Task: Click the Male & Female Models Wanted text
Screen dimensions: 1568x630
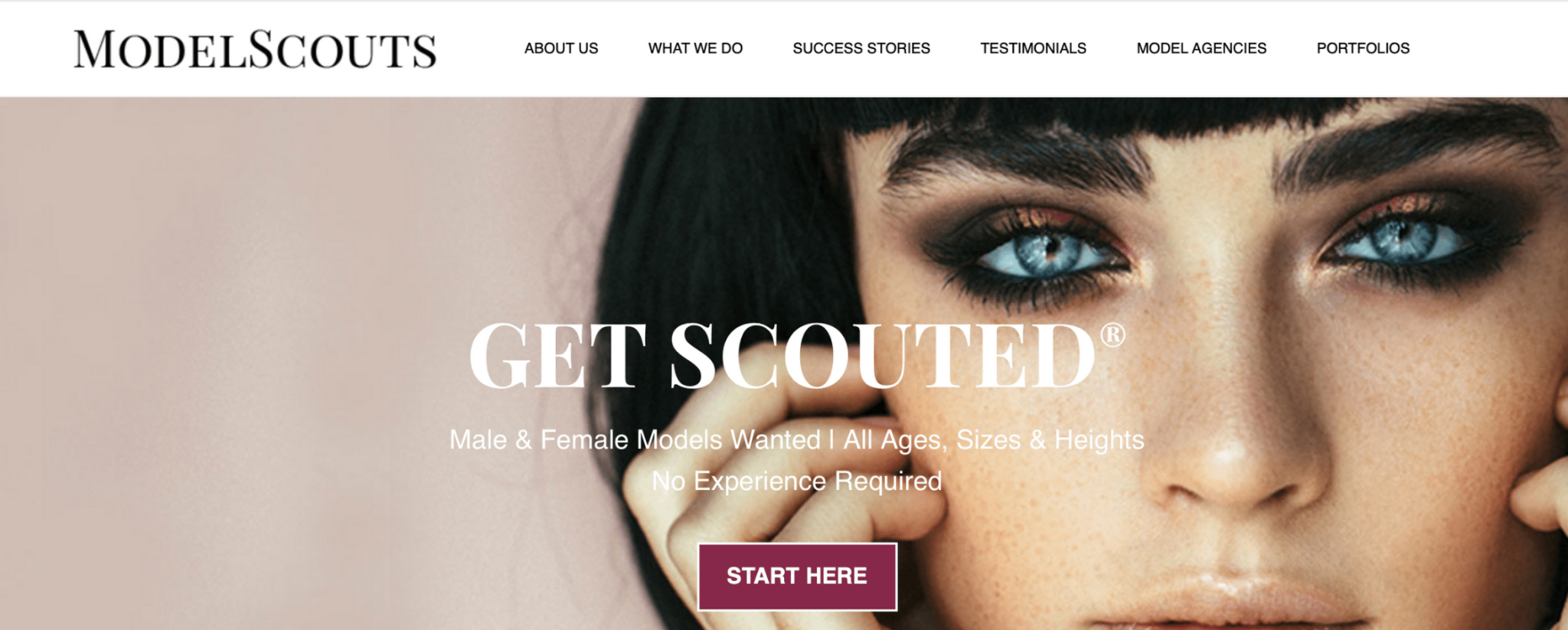Action: [635, 440]
